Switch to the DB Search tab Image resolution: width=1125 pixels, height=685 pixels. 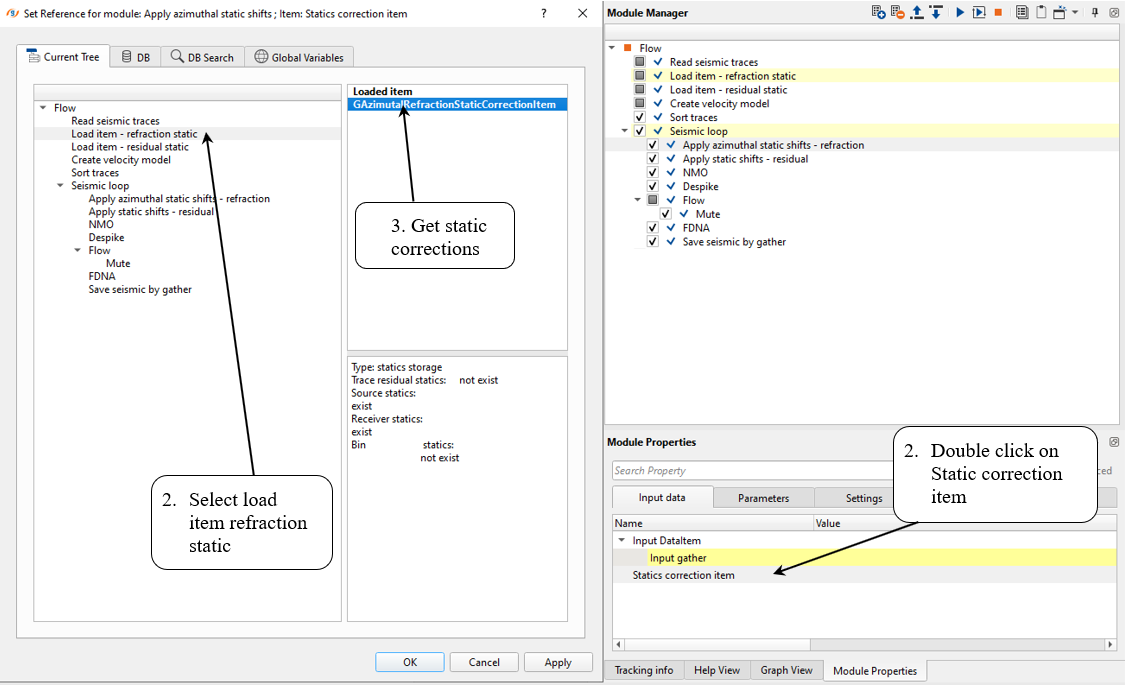pyautogui.click(x=202, y=57)
